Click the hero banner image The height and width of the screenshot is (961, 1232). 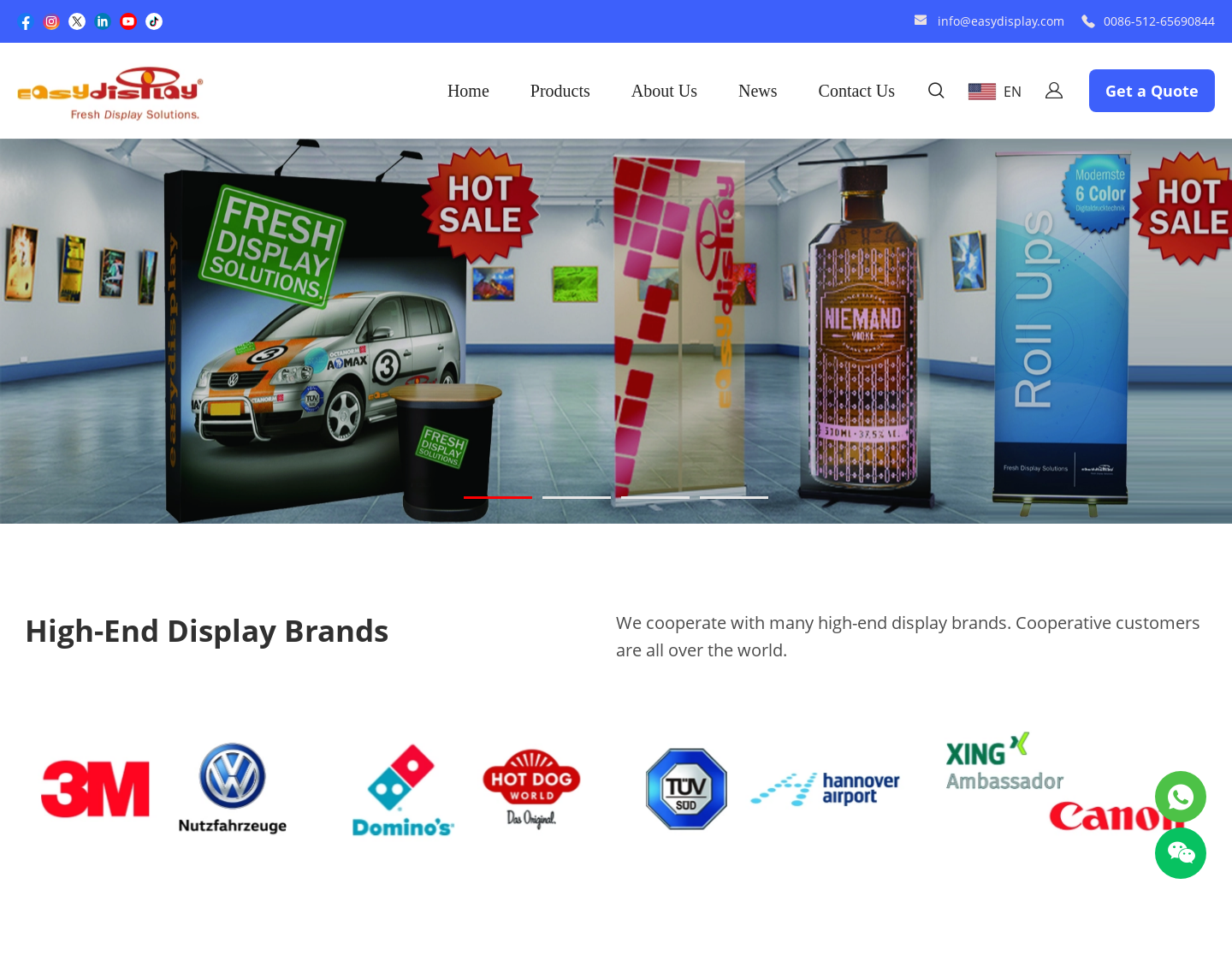click(616, 331)
